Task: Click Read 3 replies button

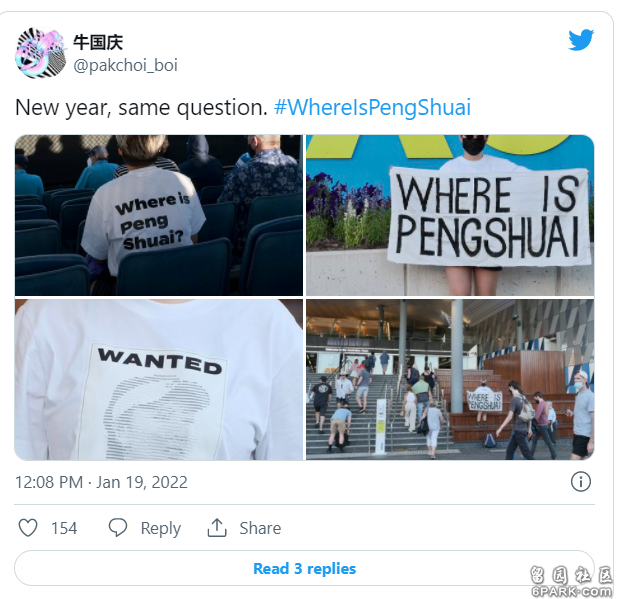Action: click(304, 568)
